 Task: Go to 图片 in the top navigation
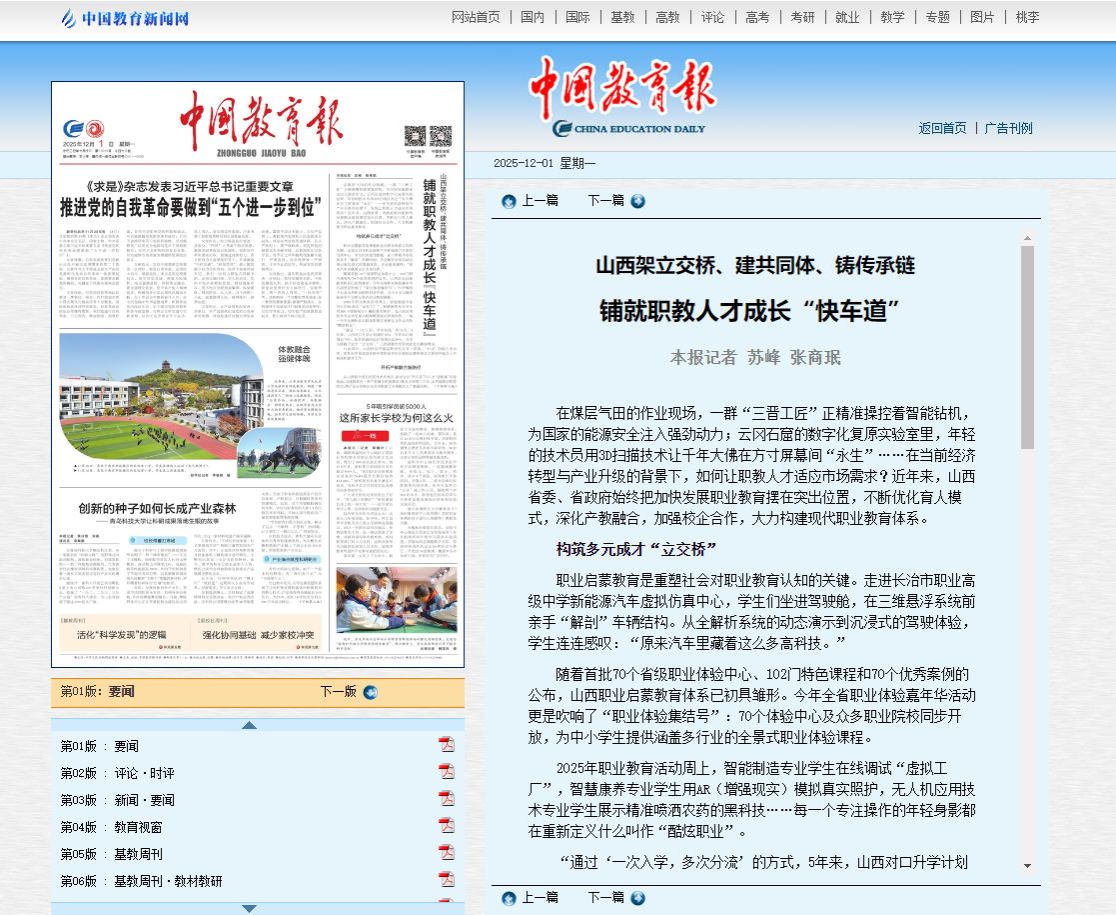(982, 17)
